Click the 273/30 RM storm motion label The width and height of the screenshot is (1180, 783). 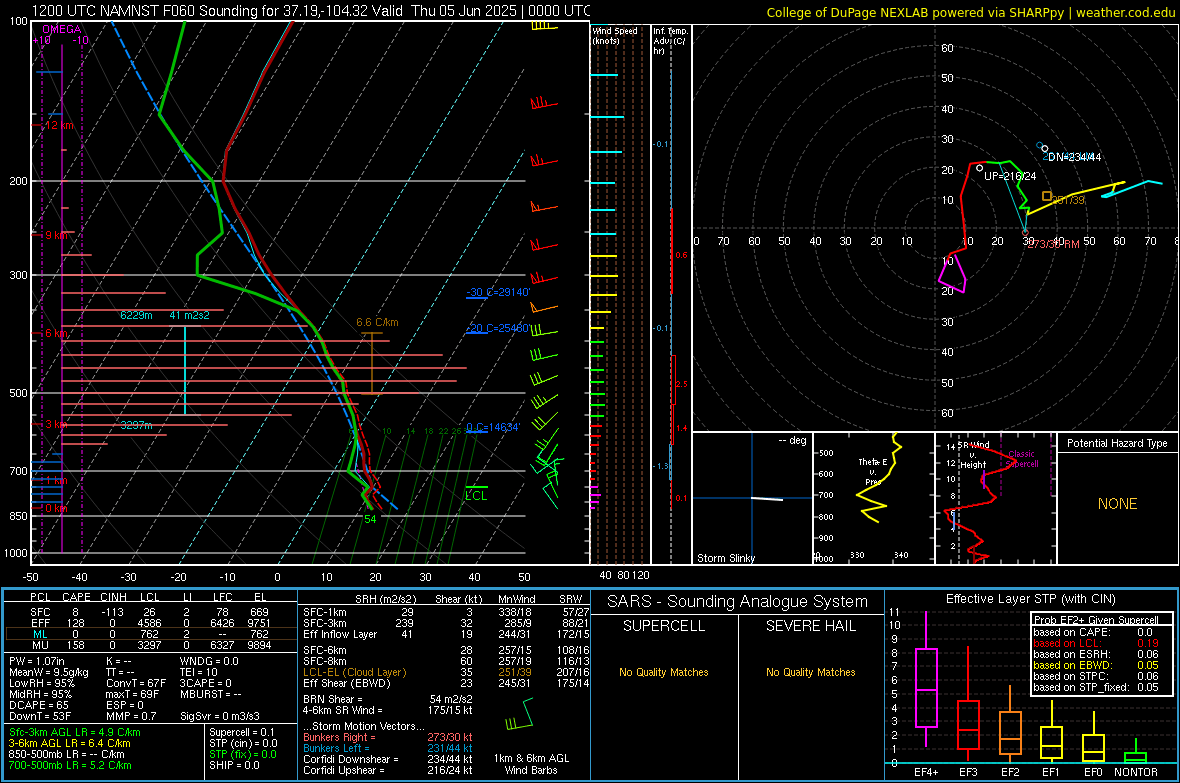[1054, 244]
